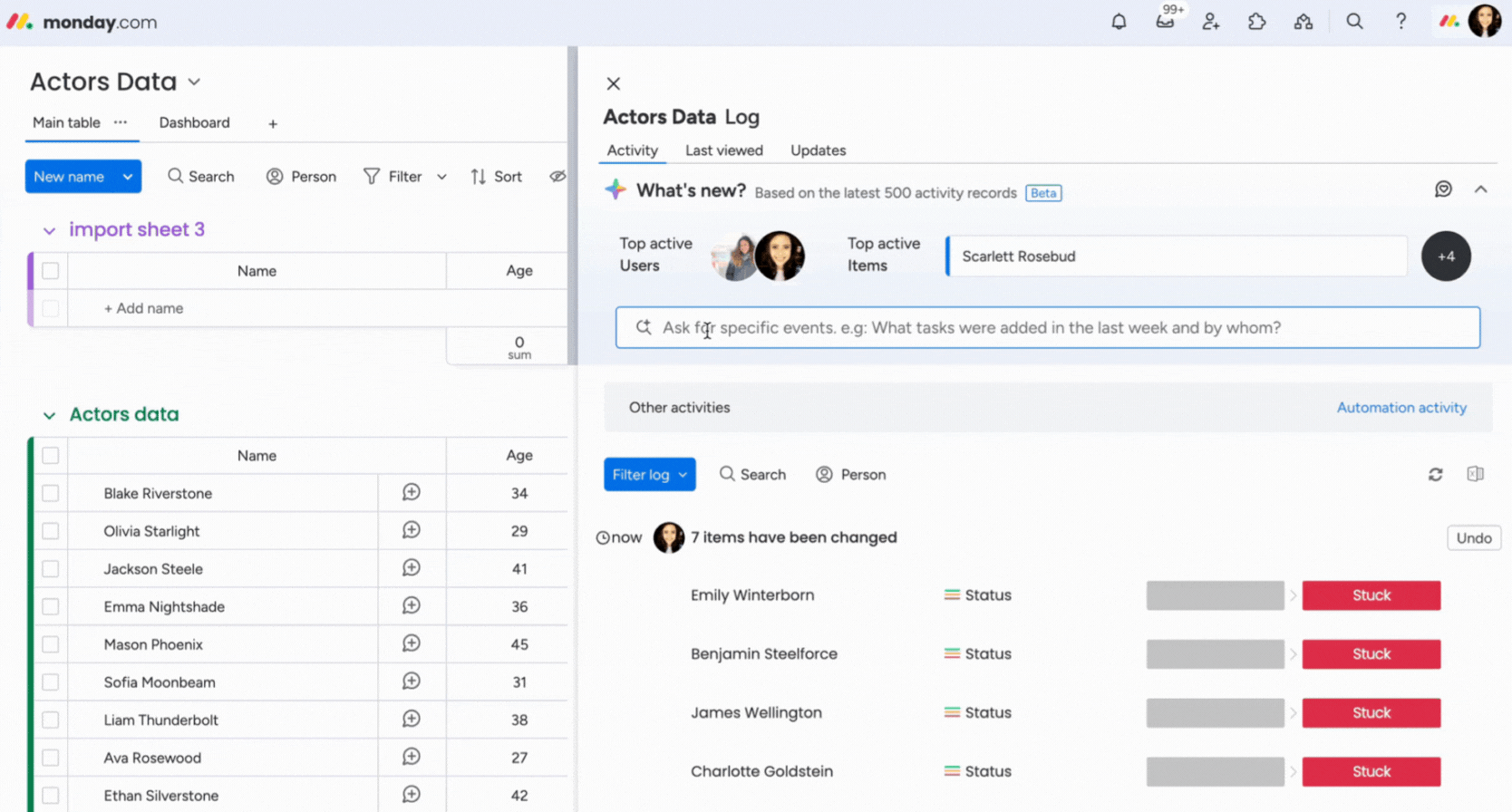
Task: Open update bubble for Ava Rosewood
Action: 411,757
